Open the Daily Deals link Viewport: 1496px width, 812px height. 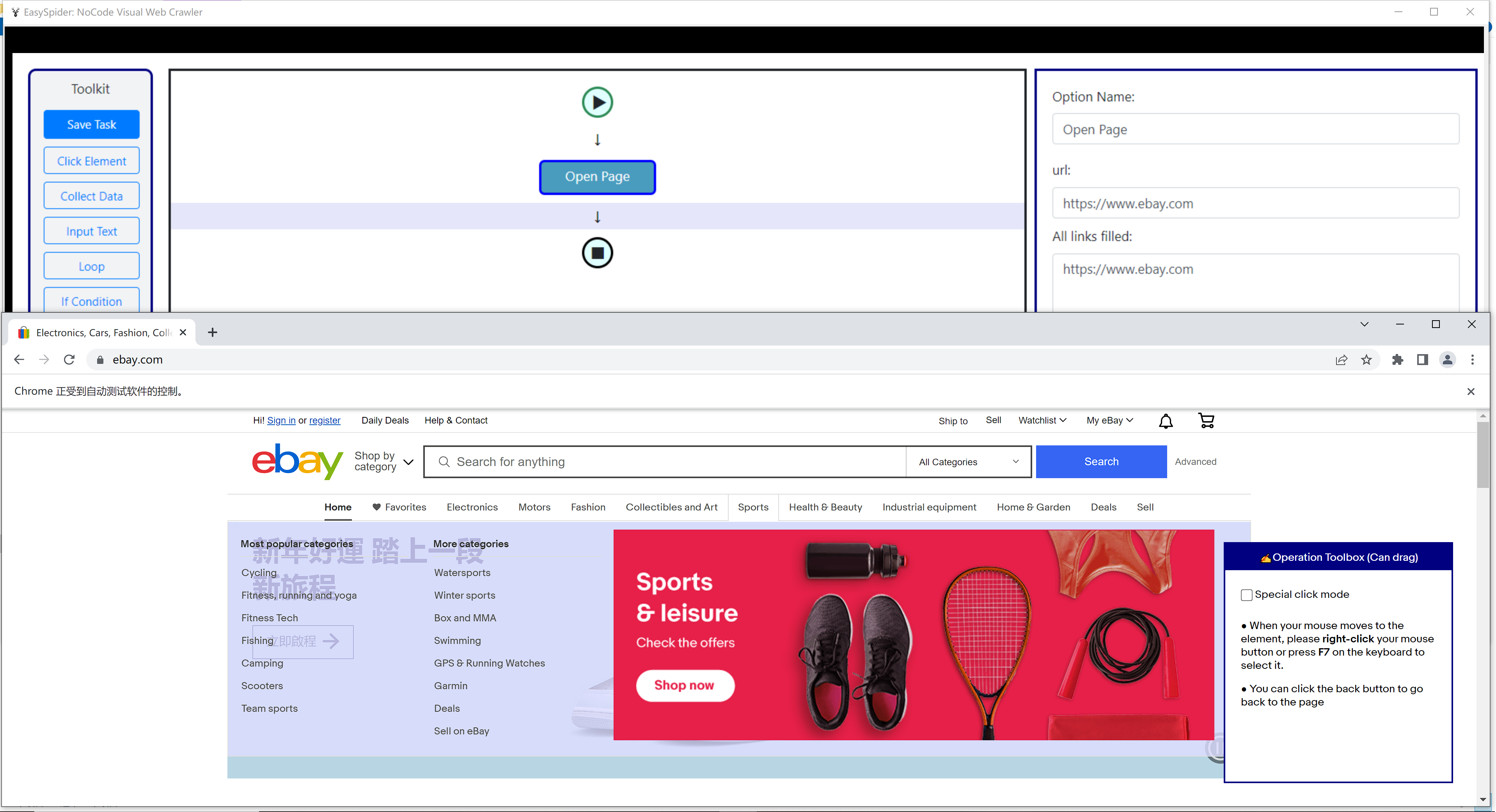(x=385, y=420)
